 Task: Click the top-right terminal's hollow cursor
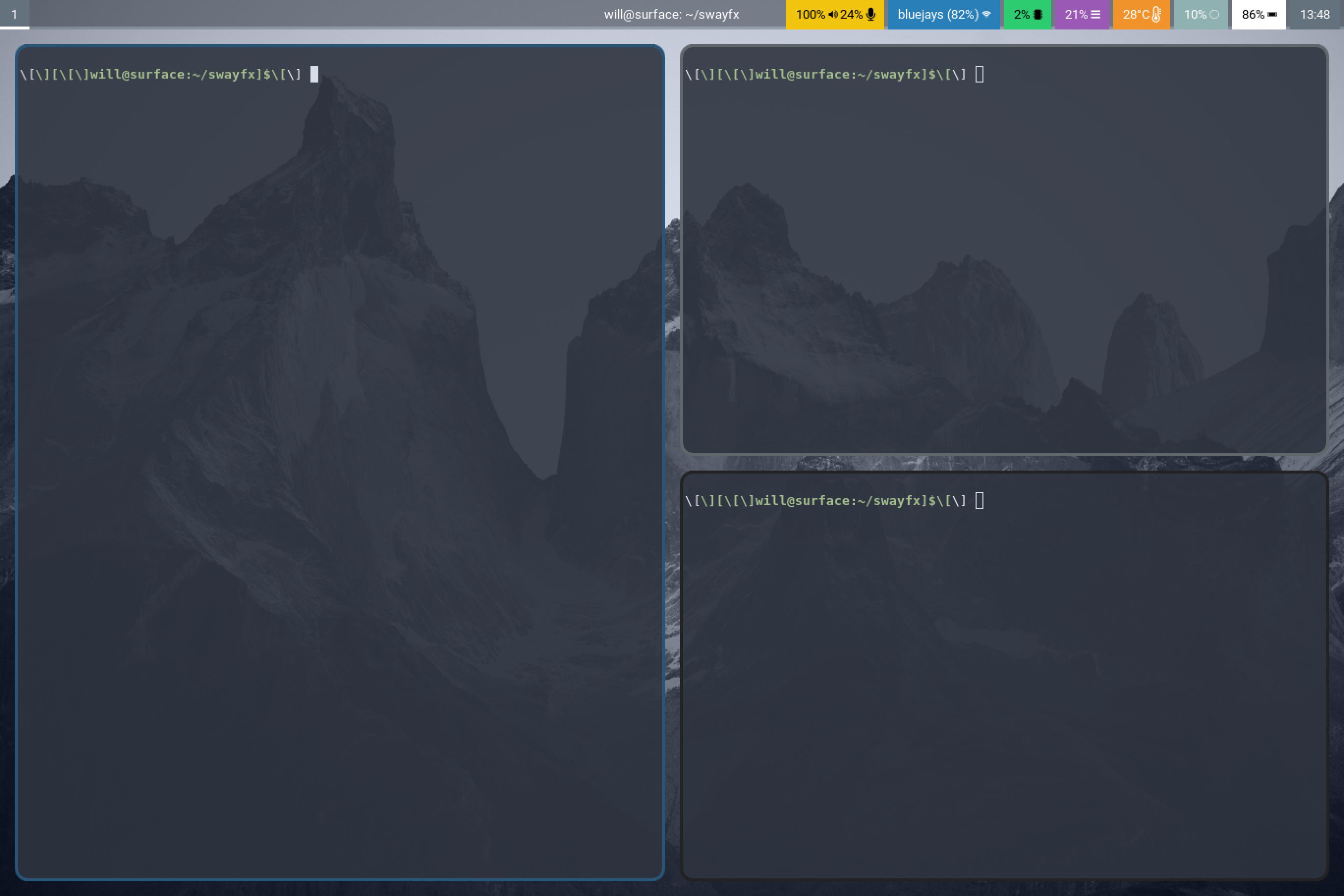tap(980, 74)
